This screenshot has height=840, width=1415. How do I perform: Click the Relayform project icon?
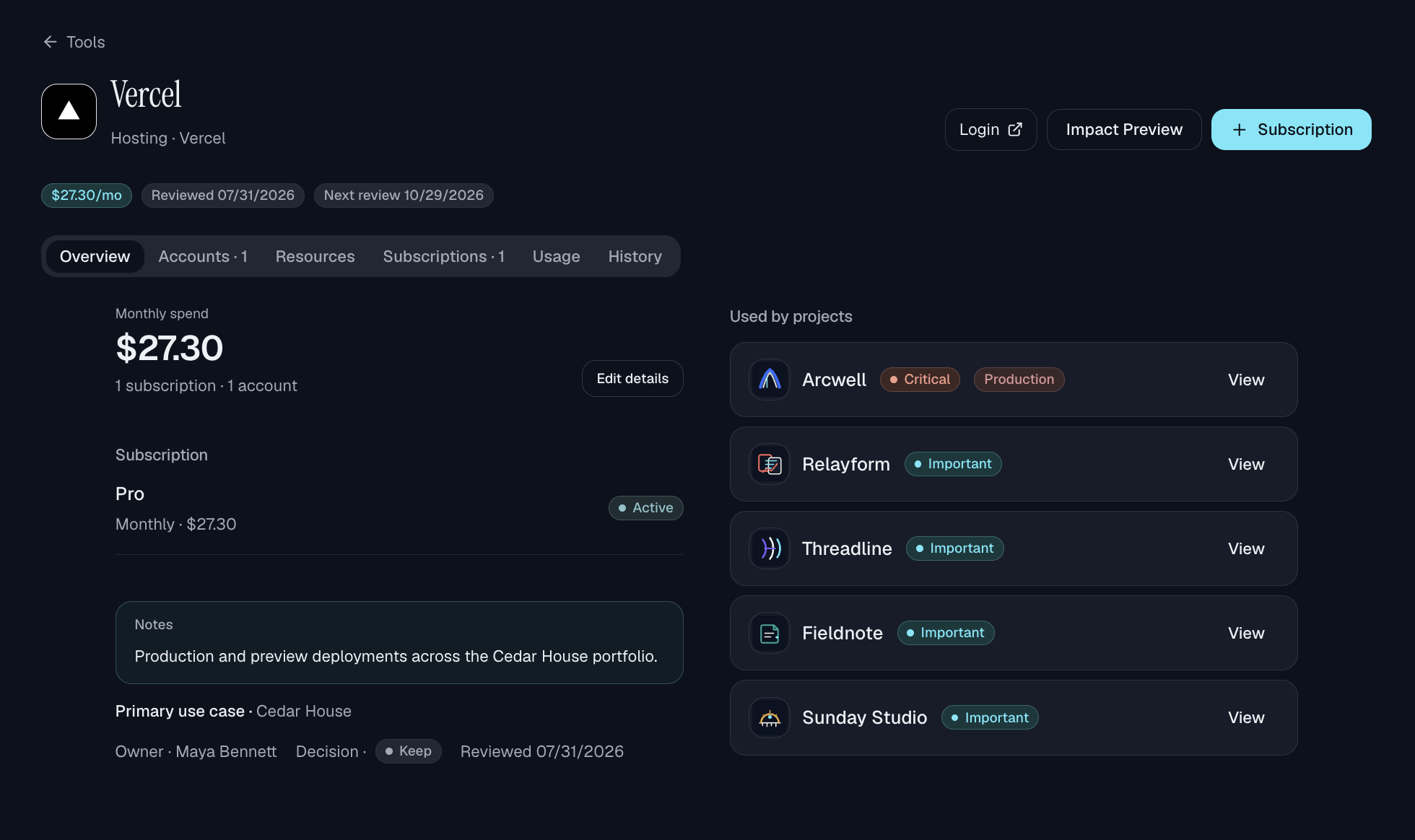click(770, 464)
